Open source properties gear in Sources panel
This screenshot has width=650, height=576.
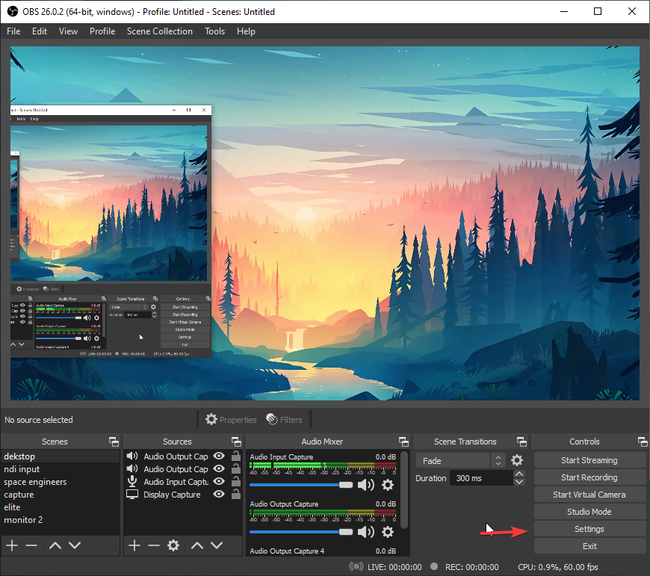(173, 545)
